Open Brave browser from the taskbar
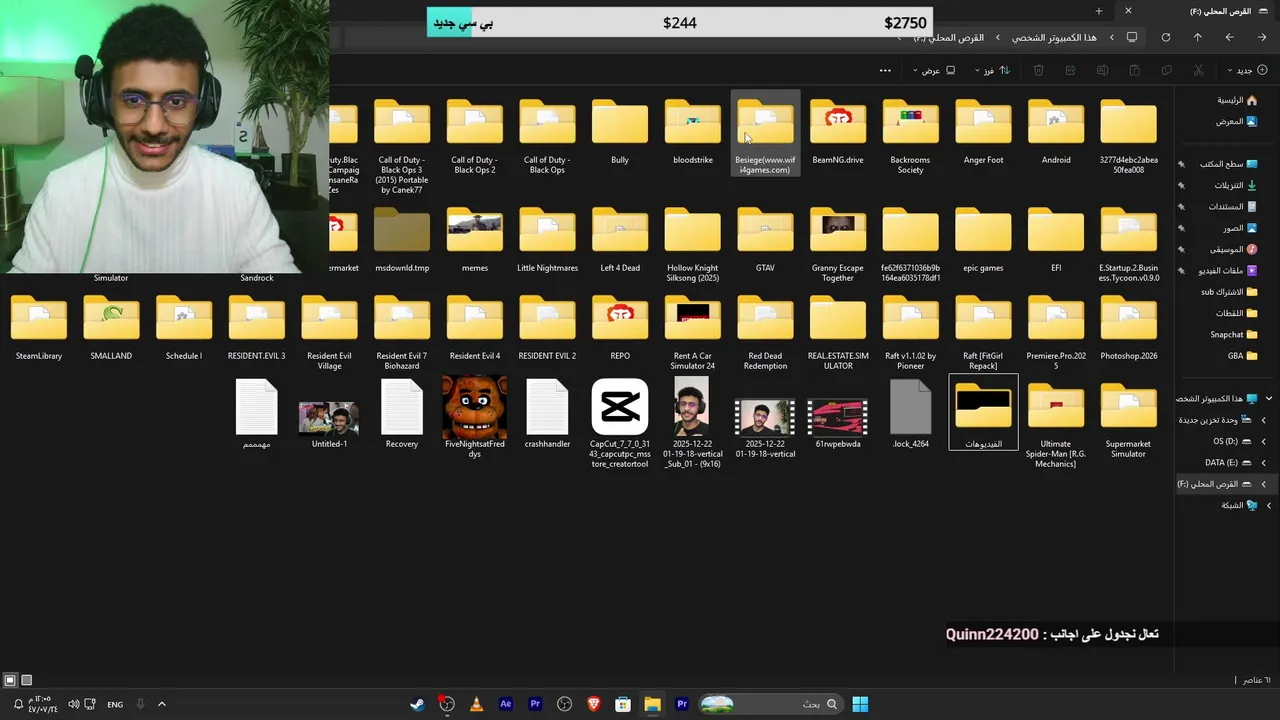The image size is (1280, 720). tap(594, 704)
